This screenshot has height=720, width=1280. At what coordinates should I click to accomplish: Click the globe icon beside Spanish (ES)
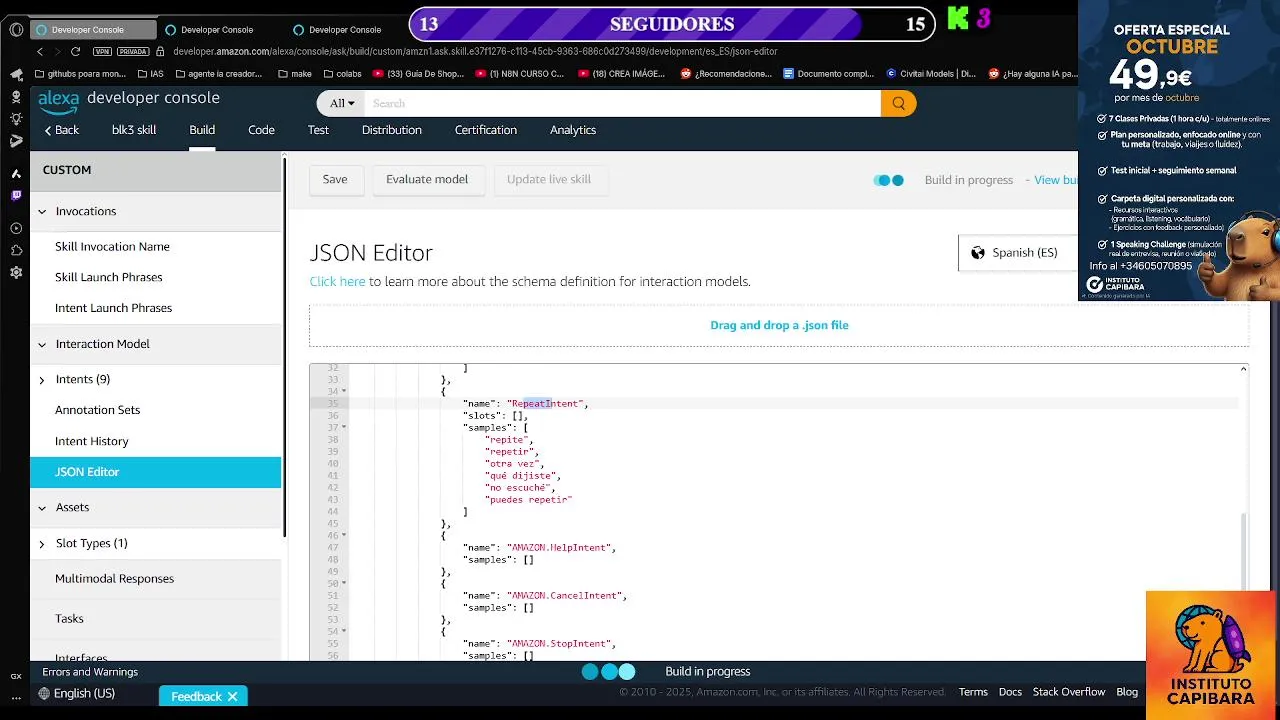coord(978,253)
